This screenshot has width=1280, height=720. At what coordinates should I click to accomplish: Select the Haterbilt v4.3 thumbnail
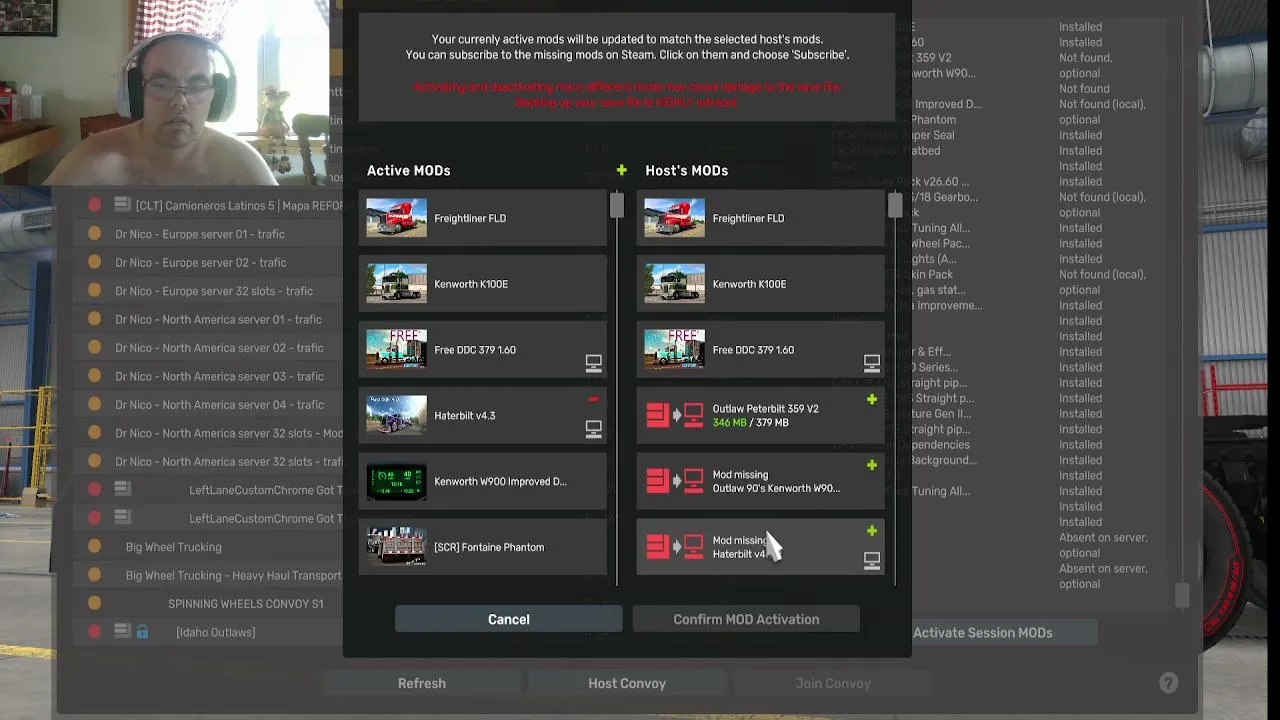coord(396,415)
